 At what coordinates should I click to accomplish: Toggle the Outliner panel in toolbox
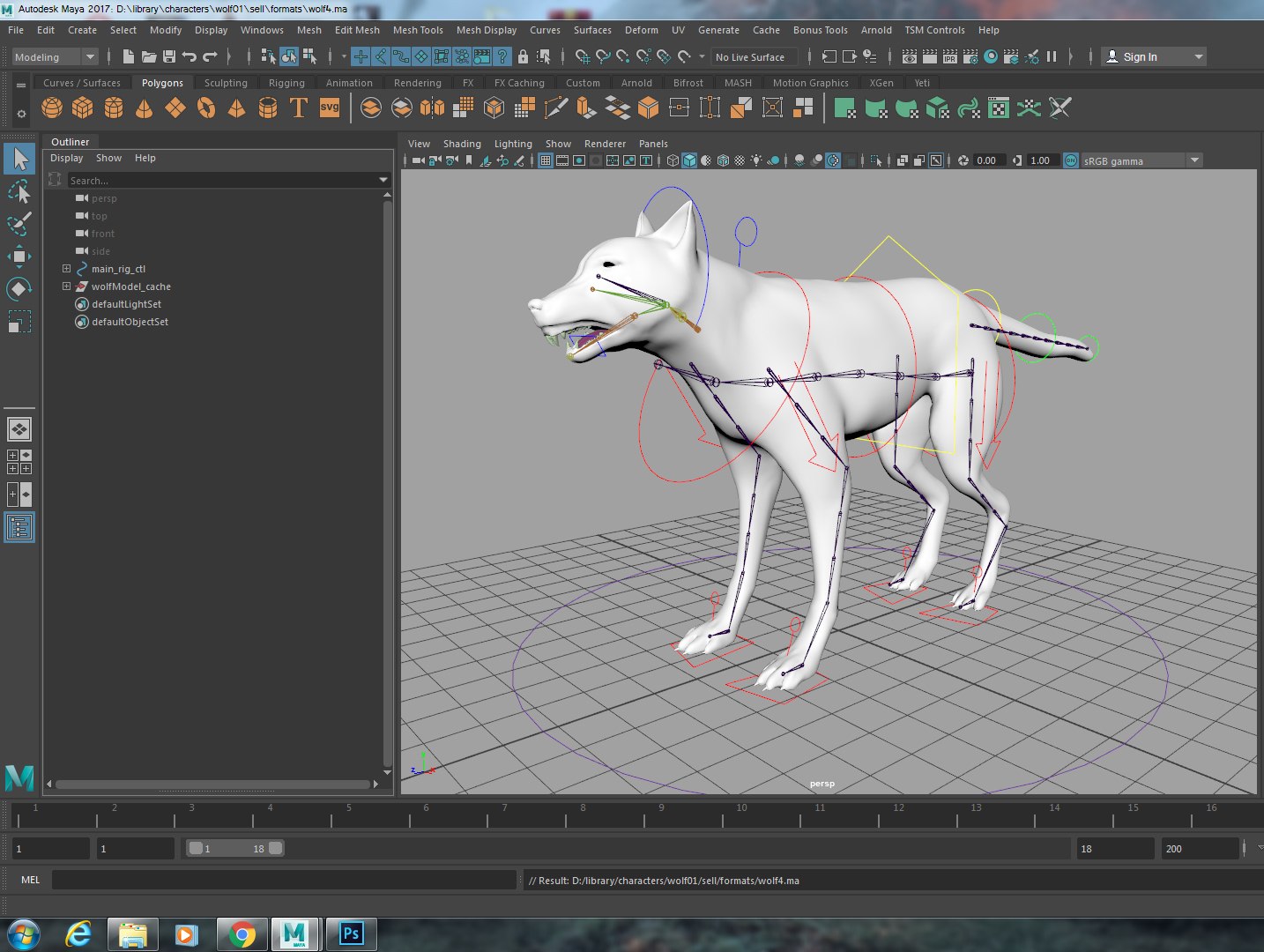click(x=19, y=527)
